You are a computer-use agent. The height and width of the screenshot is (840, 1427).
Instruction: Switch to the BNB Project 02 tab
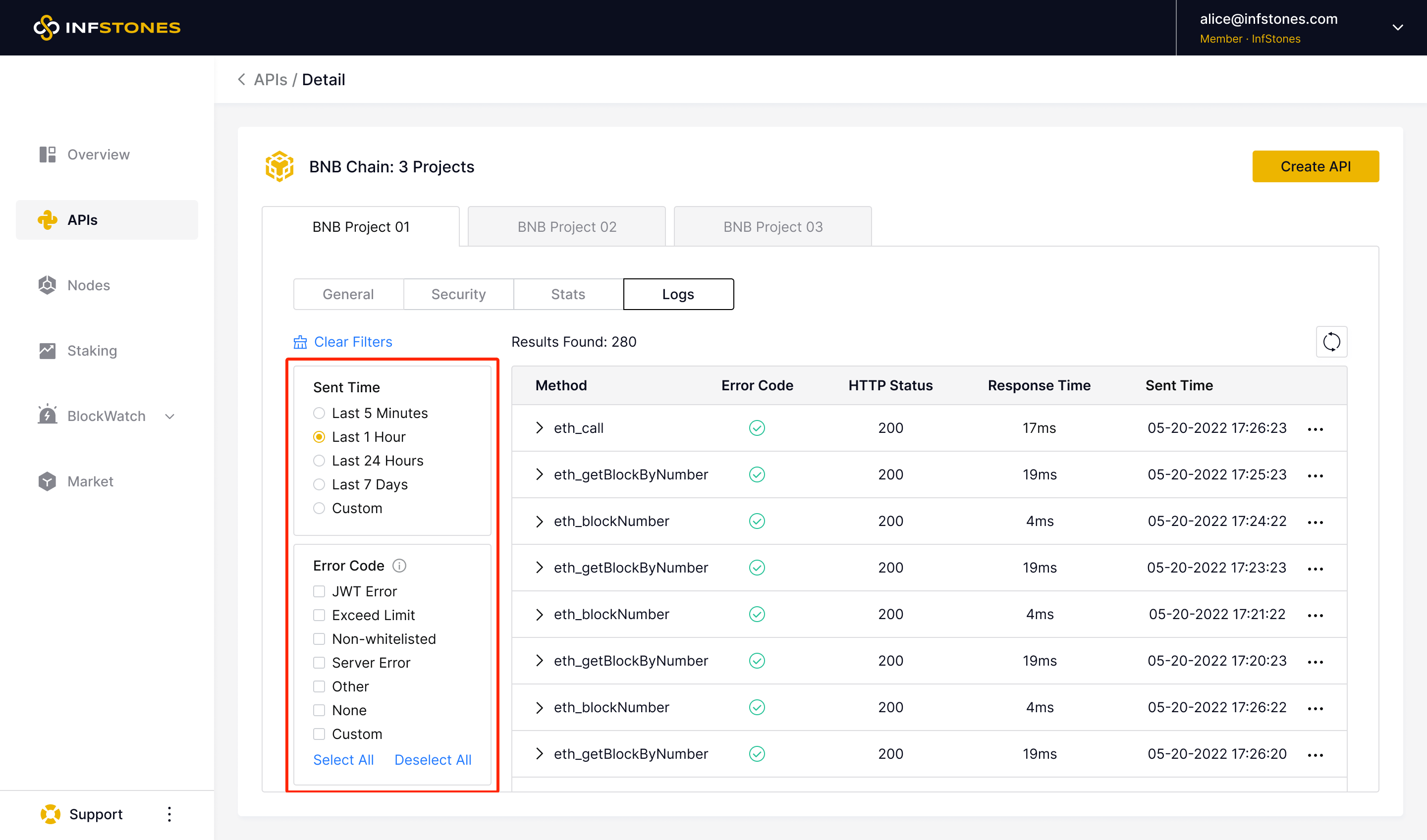click(x=566, y=226)
